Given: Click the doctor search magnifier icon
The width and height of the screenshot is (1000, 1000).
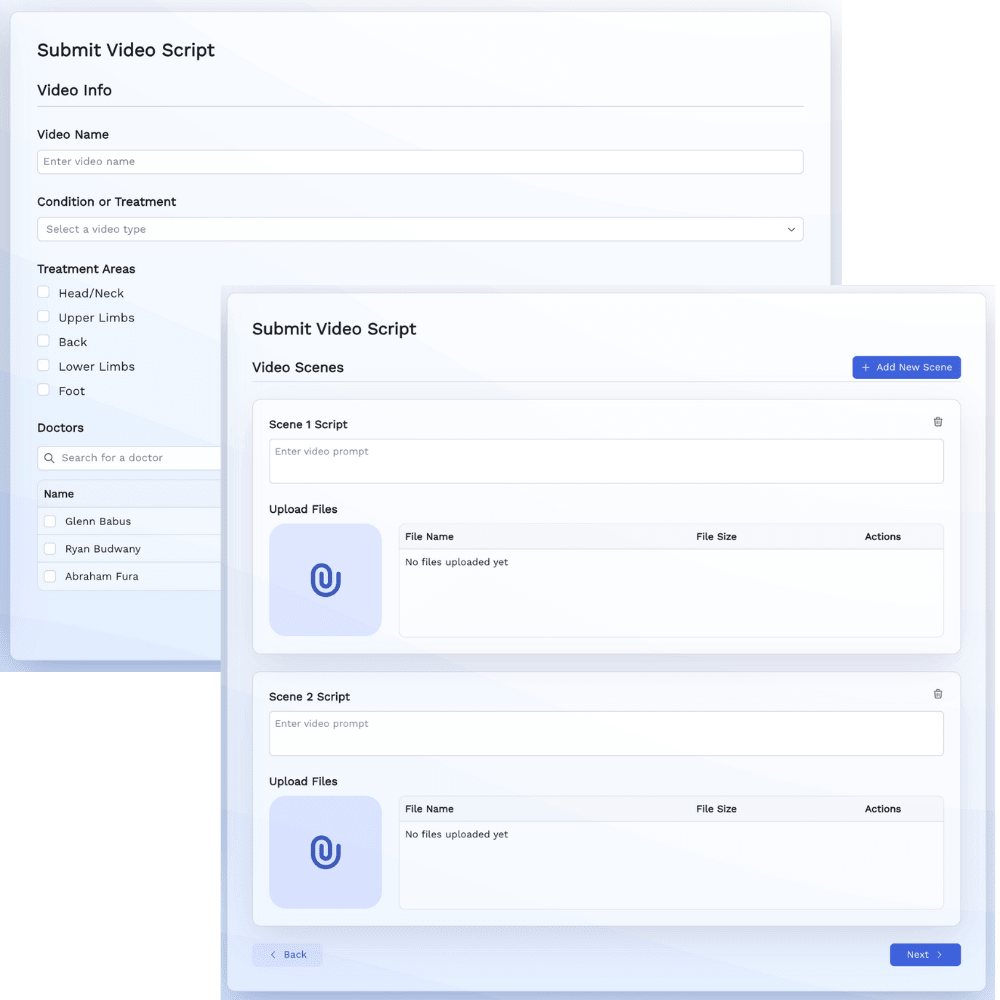Looking at the screenshot, I should click(x=49, y=458).
